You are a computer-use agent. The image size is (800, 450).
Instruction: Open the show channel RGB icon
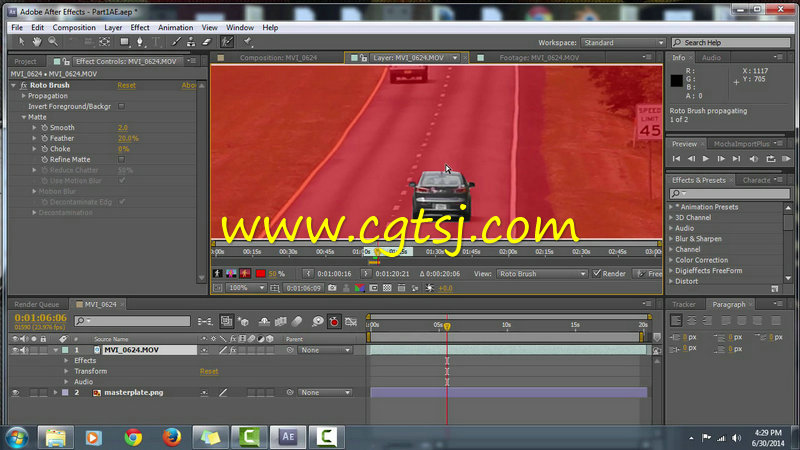coord(360,288)
